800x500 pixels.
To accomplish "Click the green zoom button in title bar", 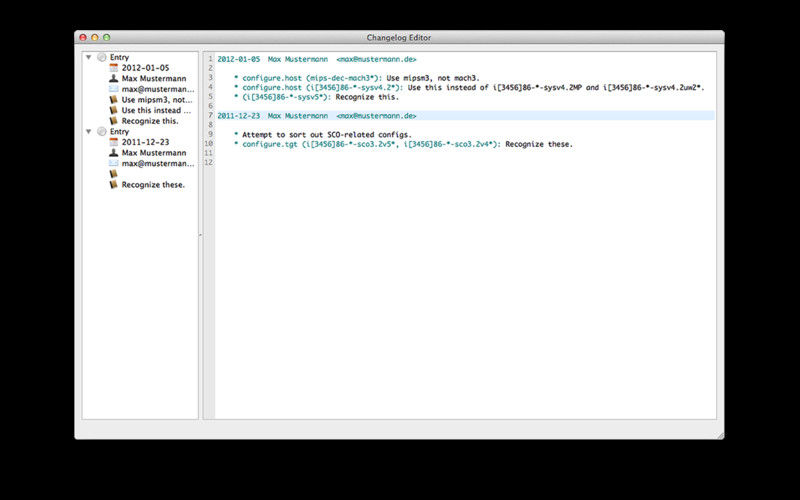I will click(x=107, y=37).
